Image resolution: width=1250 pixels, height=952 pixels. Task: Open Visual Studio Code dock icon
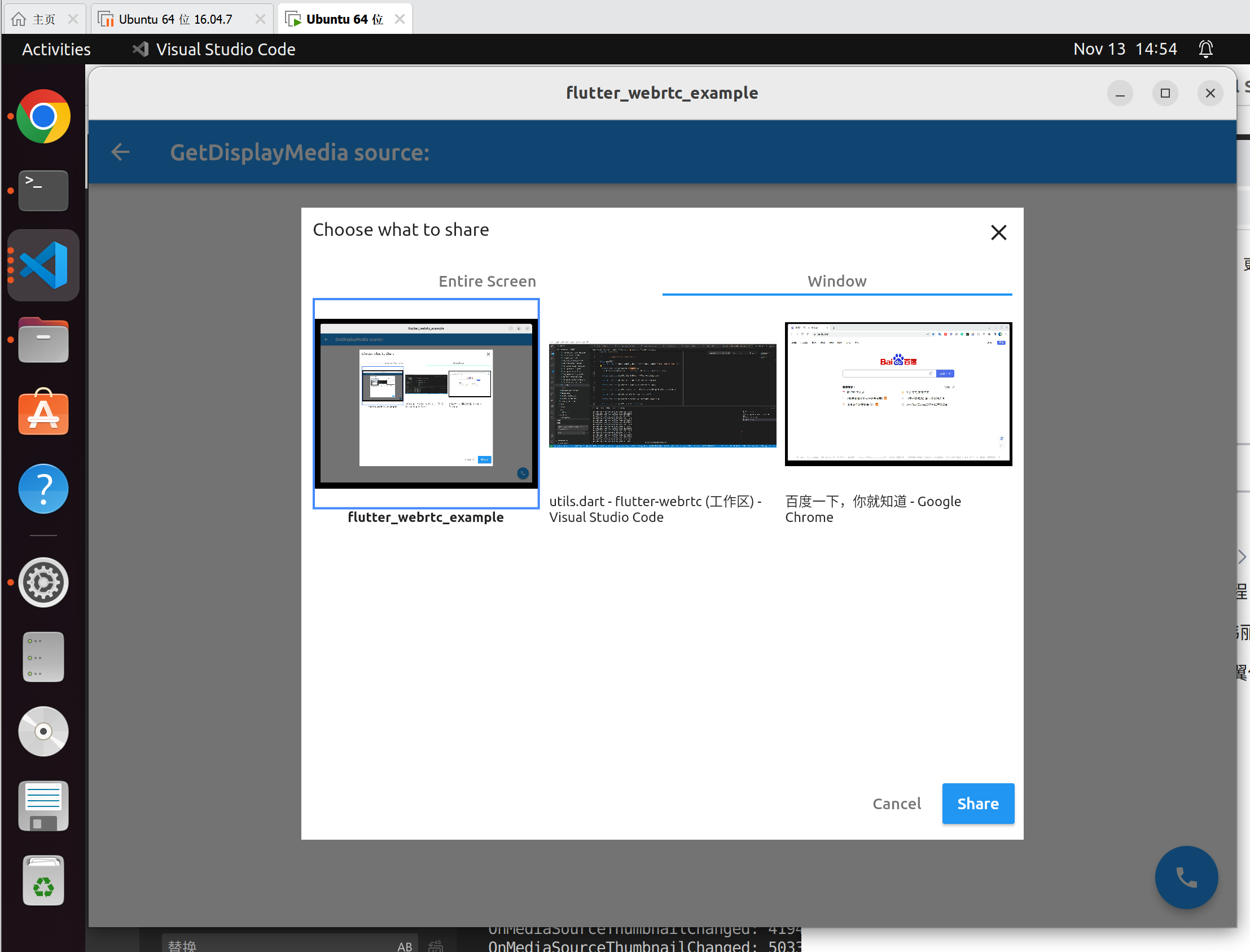pos(43,265)
